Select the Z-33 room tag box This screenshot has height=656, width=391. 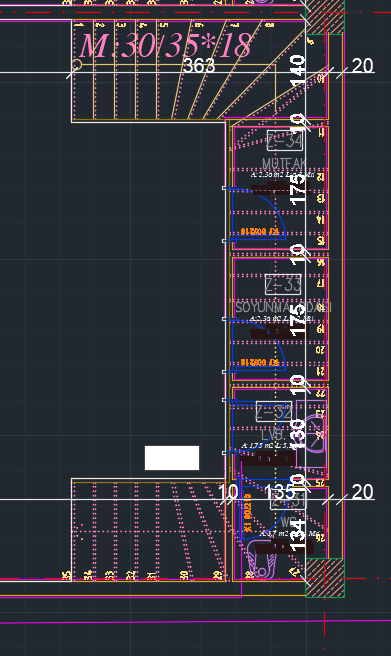284,285
